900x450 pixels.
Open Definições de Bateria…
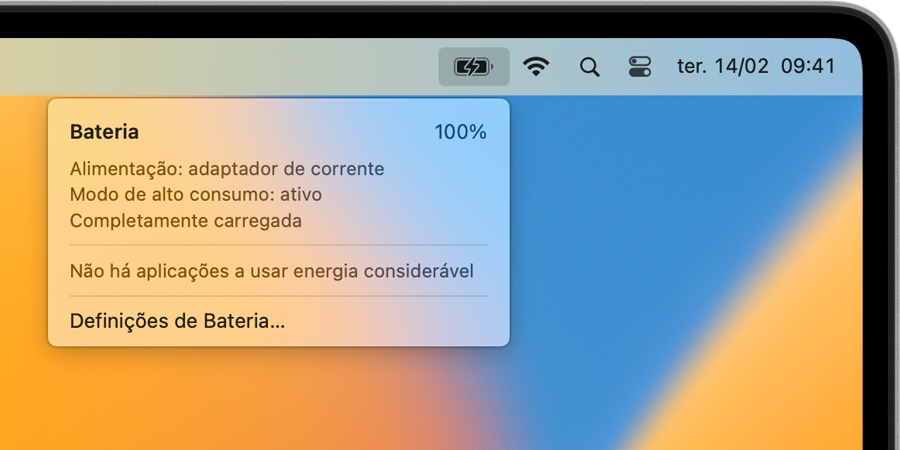[177, 321]
